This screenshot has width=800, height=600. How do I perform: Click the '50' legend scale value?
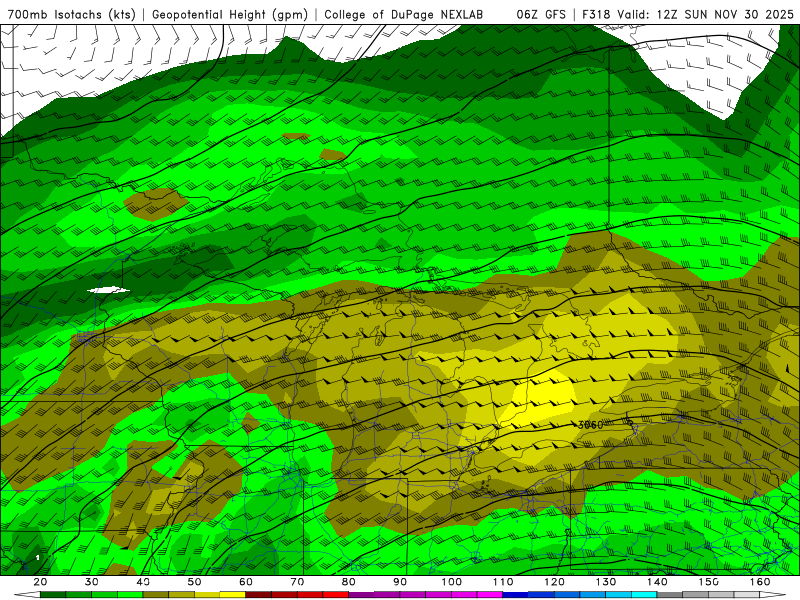pyautogui.click(x=194, y=582)
